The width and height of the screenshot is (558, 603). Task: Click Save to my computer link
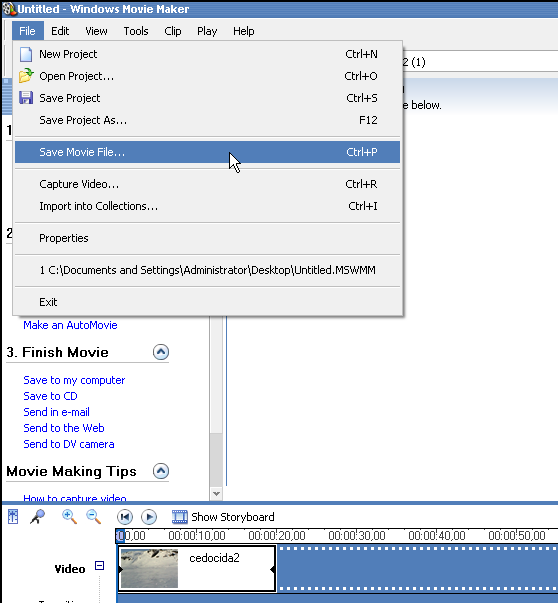pos(74,380)
